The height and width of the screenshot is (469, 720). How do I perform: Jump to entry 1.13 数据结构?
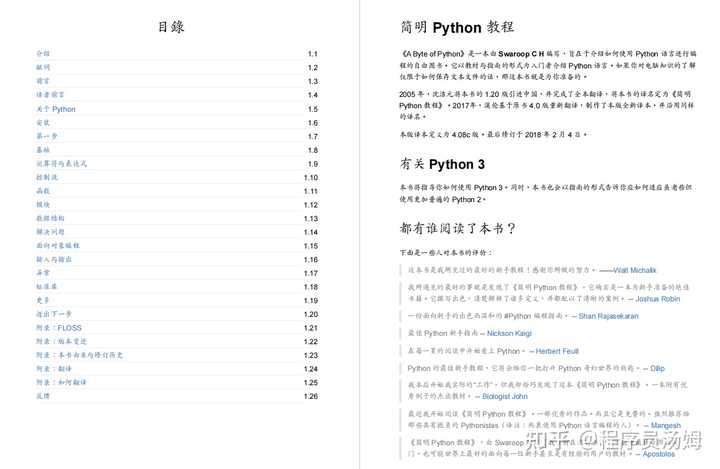click(x=50, y=218)
